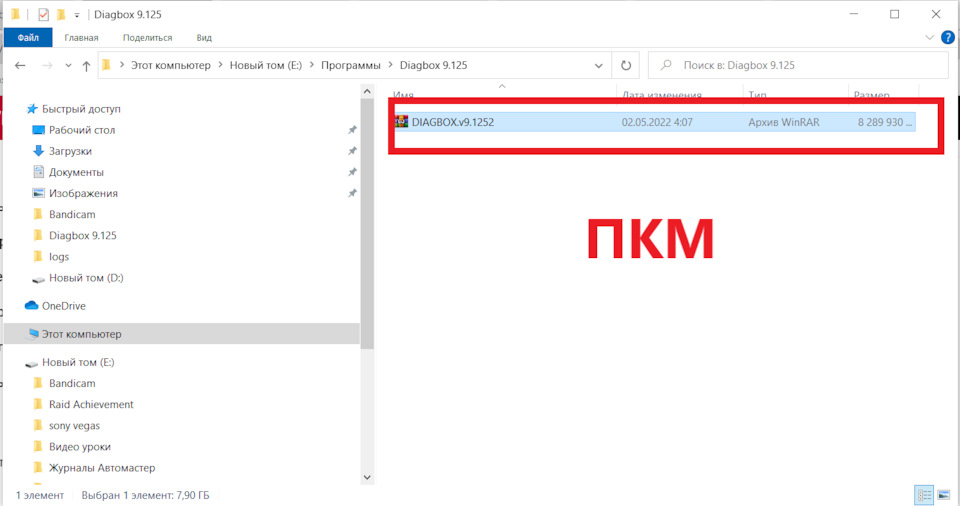The width and height of the screenshot is (960, 506).
Task: Click the Рабочий стол desktop icon
Action: [x=39, y=130]
